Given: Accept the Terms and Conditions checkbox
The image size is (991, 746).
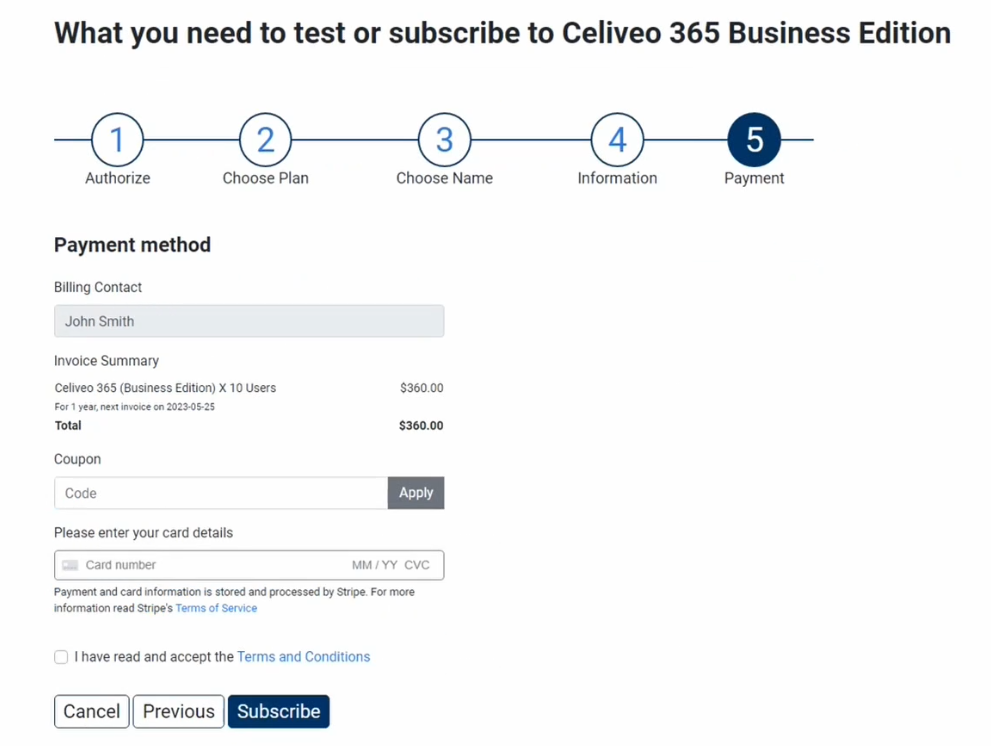Looking at the screenshot, I should (61, 657).
